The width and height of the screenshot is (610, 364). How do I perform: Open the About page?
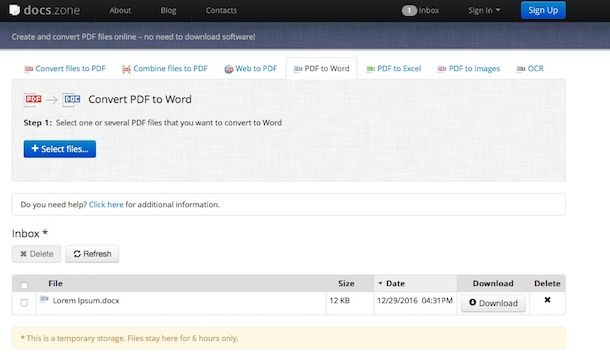point(120,10)
